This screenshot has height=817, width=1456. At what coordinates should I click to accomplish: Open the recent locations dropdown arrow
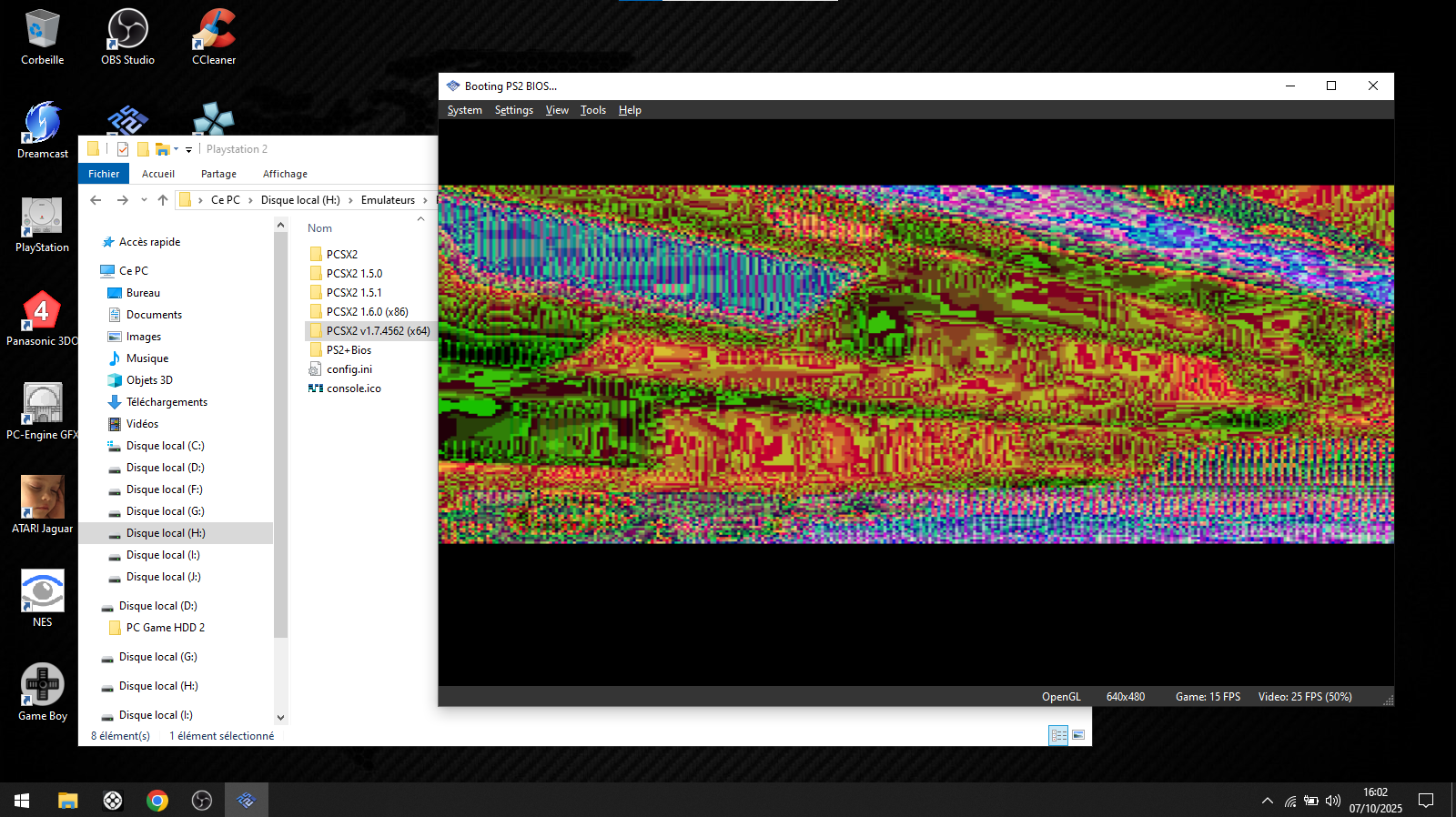pyautogui.click(x=144, y=200)
